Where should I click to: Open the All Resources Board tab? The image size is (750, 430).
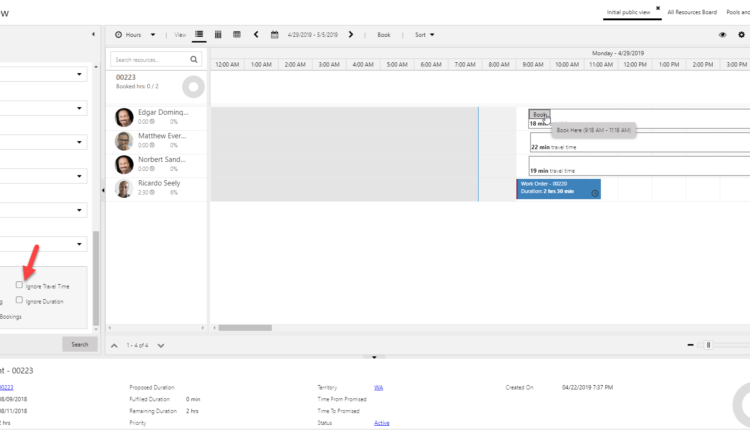tap(691, 12)
